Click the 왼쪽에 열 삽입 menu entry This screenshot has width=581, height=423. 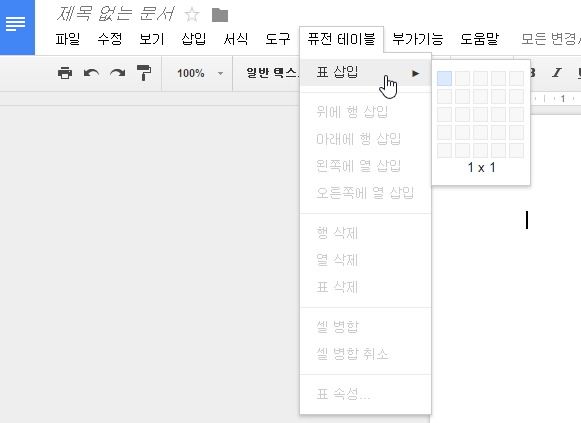tap(365, 166)
